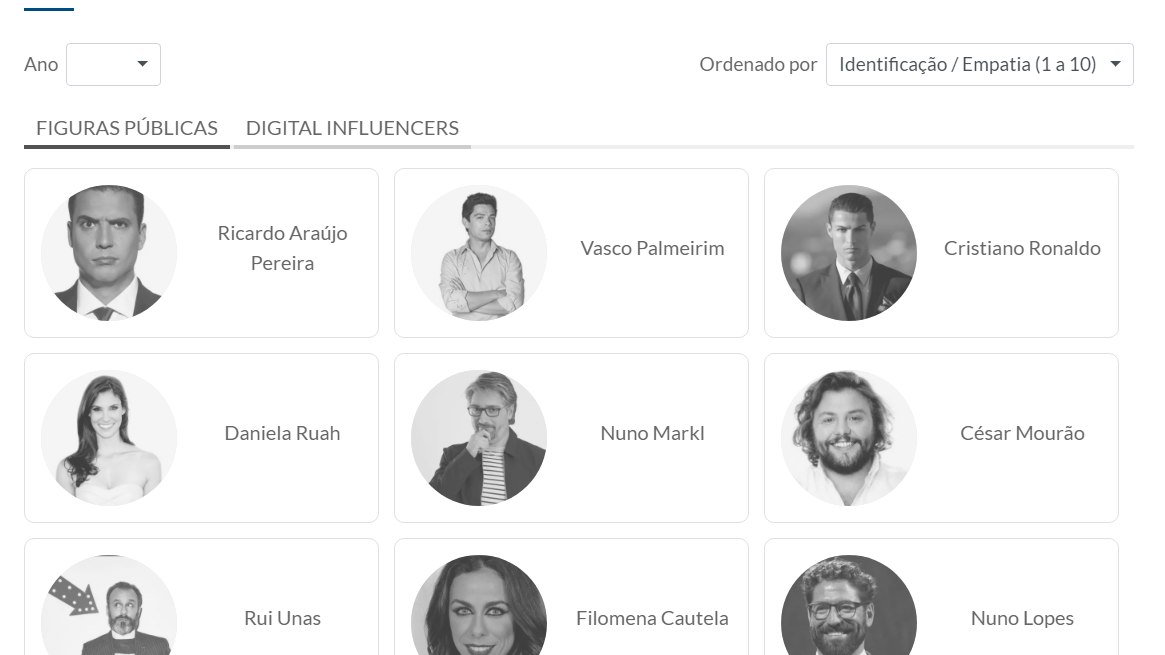This screenshot has height=655, width=1165.
Task: Click Daniela Ruah's portrait photo
Action: coord(109,438)
